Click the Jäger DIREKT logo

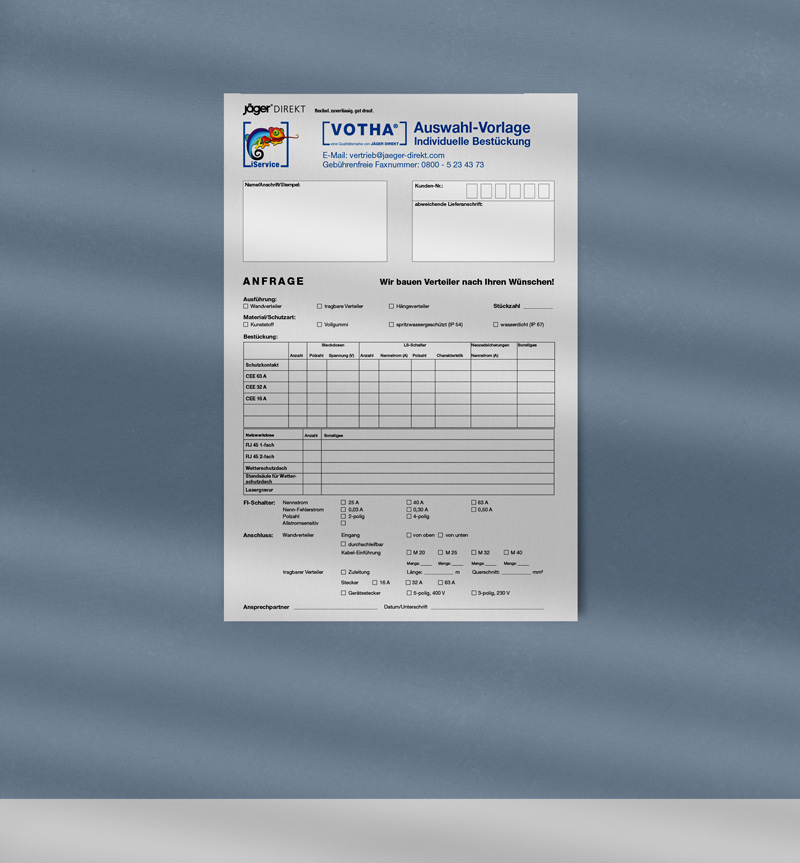coord(274,109)
